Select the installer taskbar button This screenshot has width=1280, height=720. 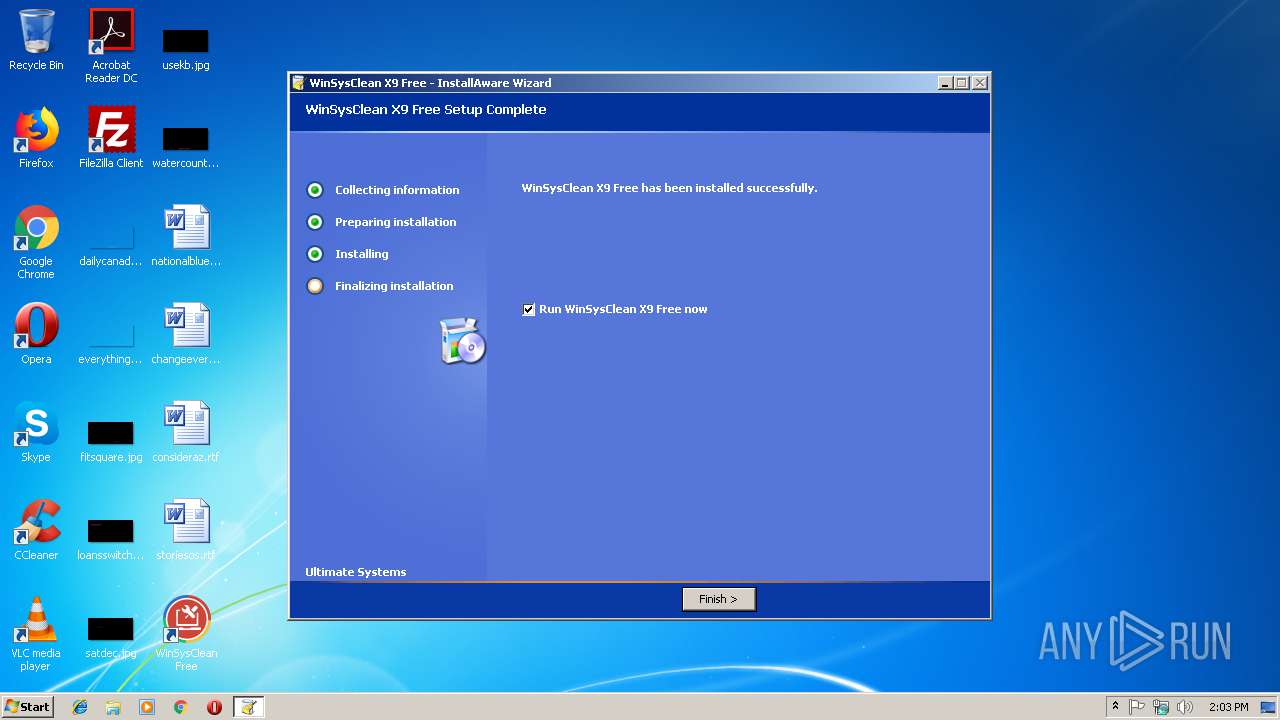248,707
